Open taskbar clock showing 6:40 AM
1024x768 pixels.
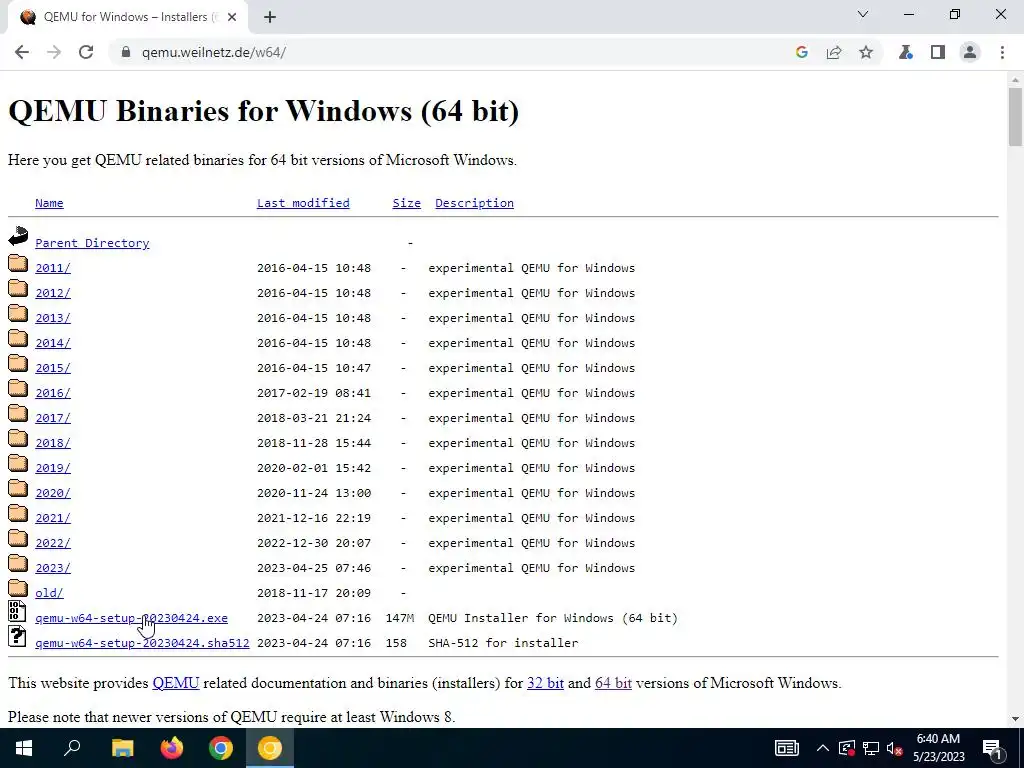(938, 748)
